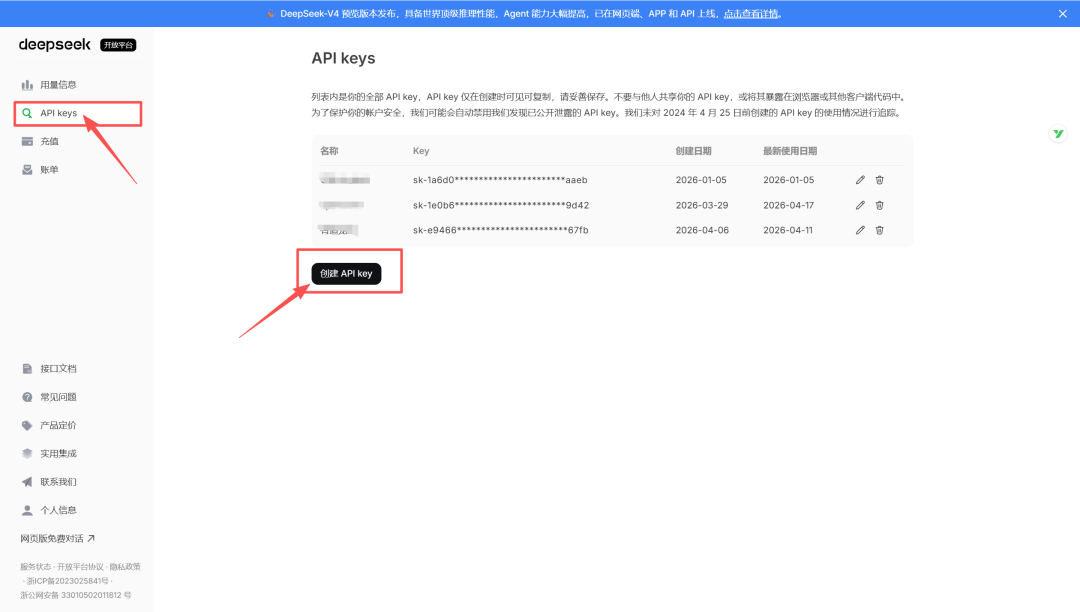The height and width of the screenshot is (612, 1080).
Task: Click the FAQ question mark icon
Action: pos(27,397)
